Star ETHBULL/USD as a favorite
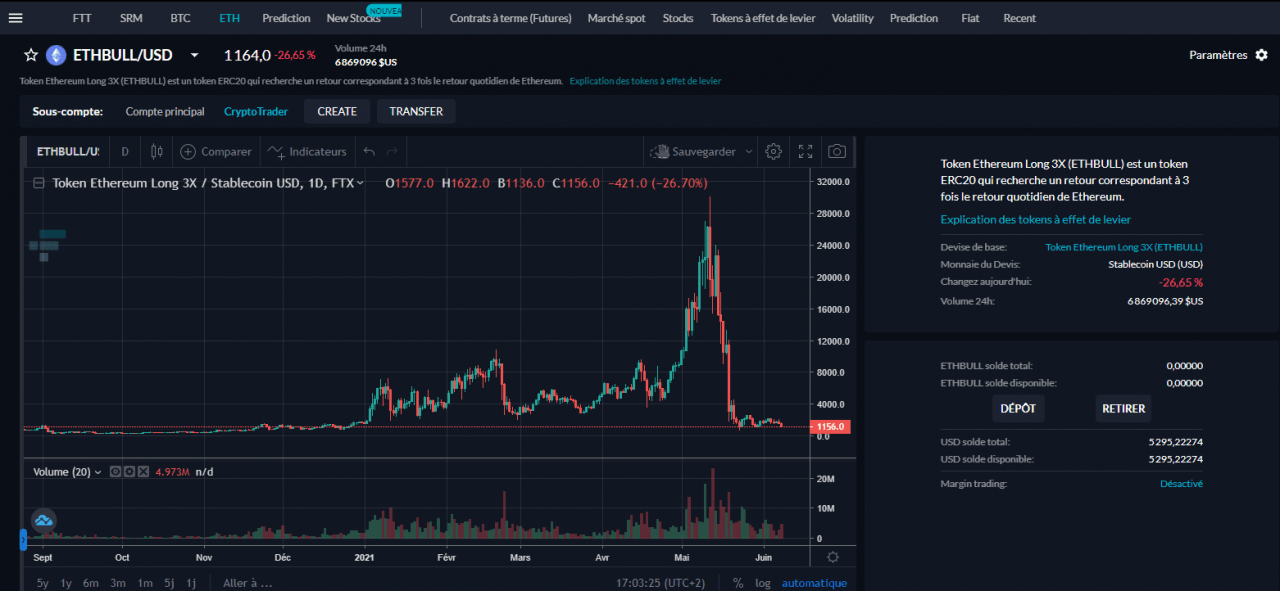Viewport: 1280px width, 591px height. coord(30,55)
